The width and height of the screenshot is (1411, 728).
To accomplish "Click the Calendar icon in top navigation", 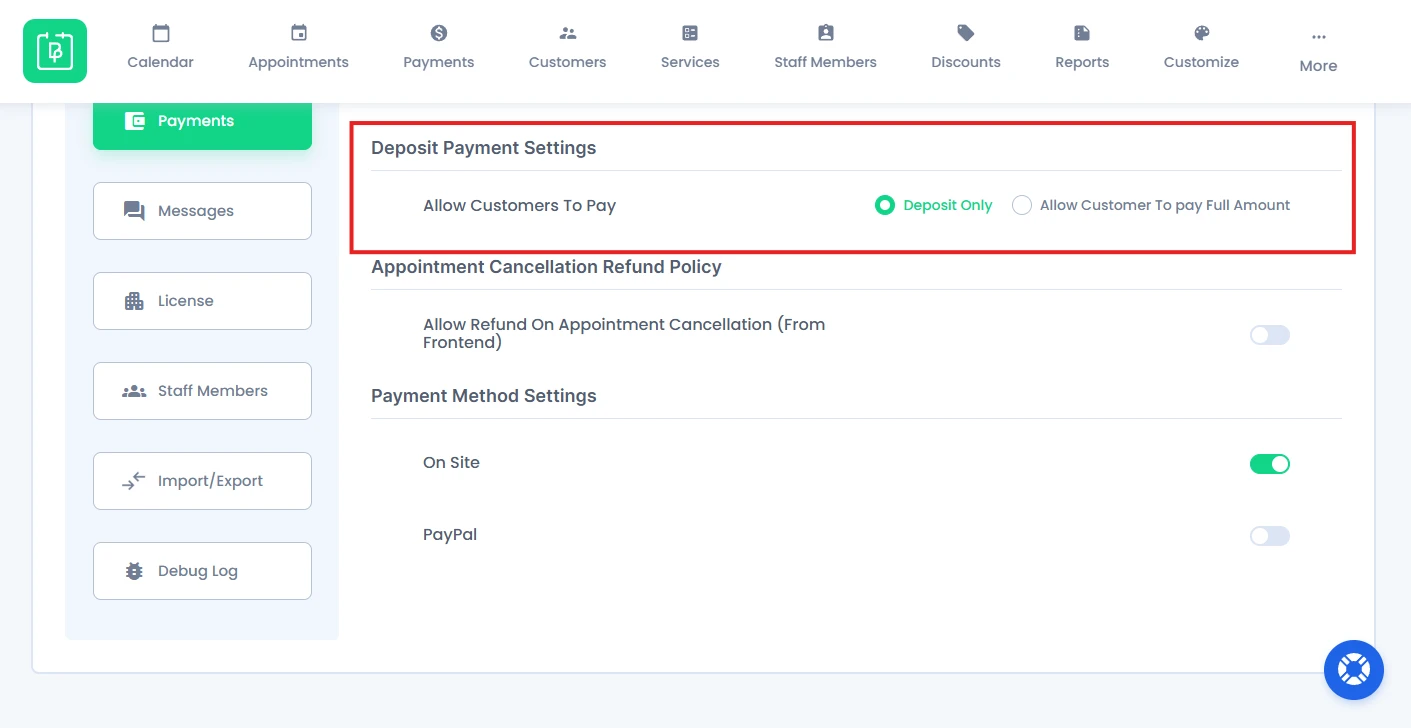I will point(161,33).
